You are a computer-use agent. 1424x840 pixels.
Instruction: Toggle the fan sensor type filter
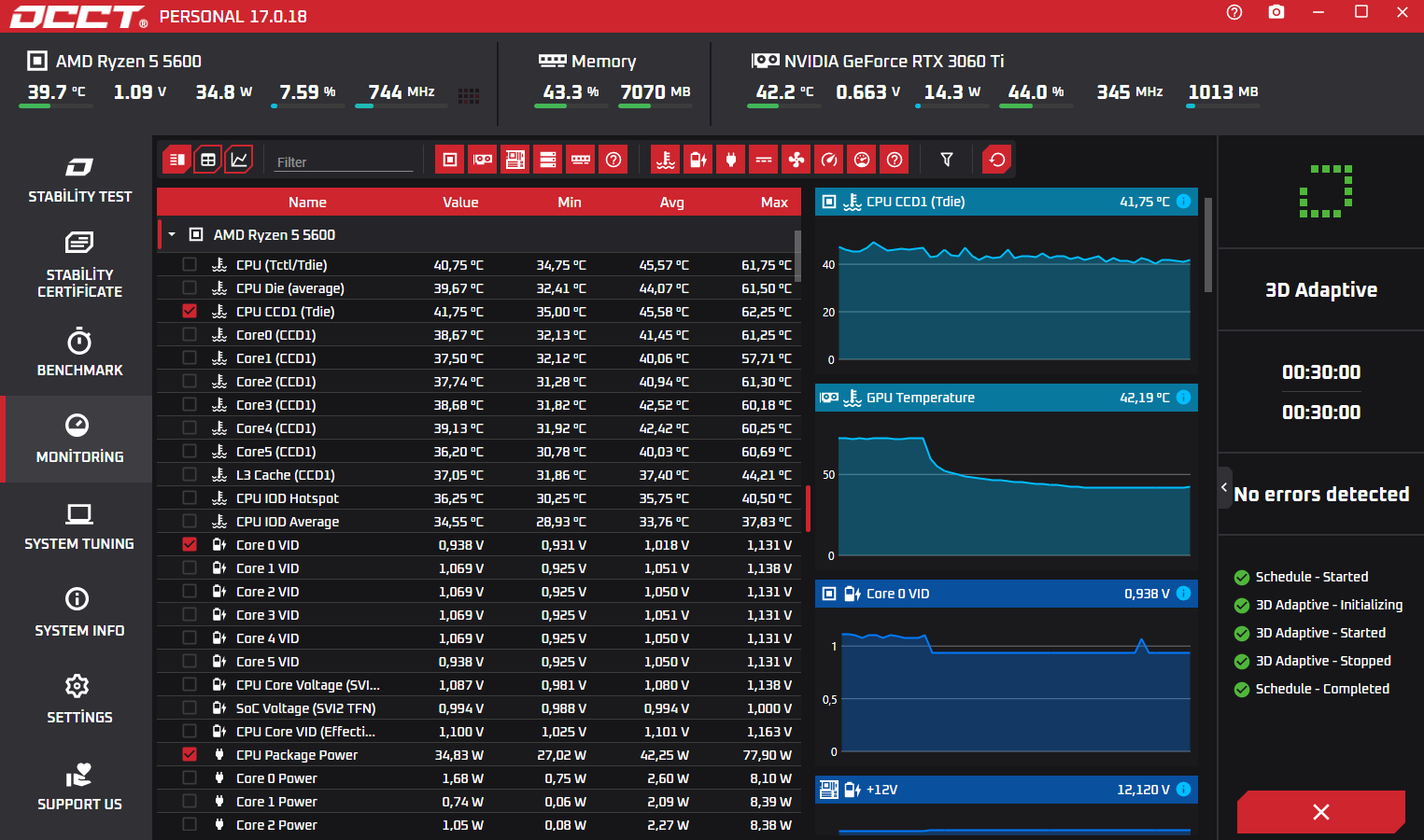(x=797, y=160)
